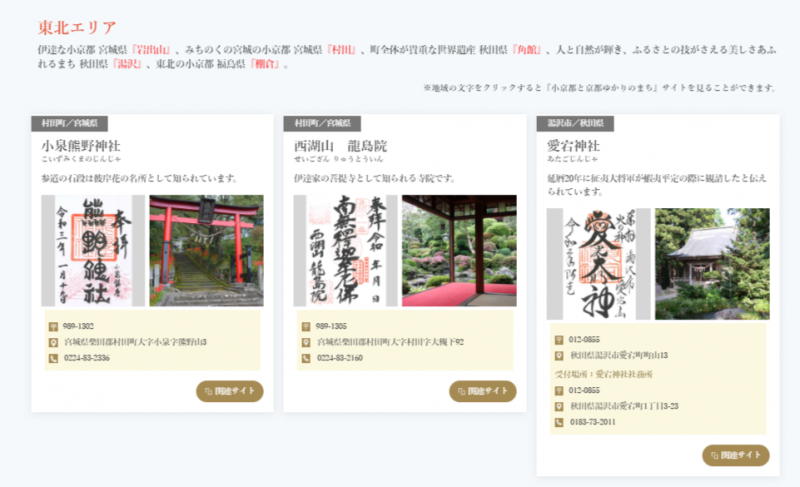
Task: Click map pin icon in 小泉熊野神社 card
Action: (x=53, y=342)
